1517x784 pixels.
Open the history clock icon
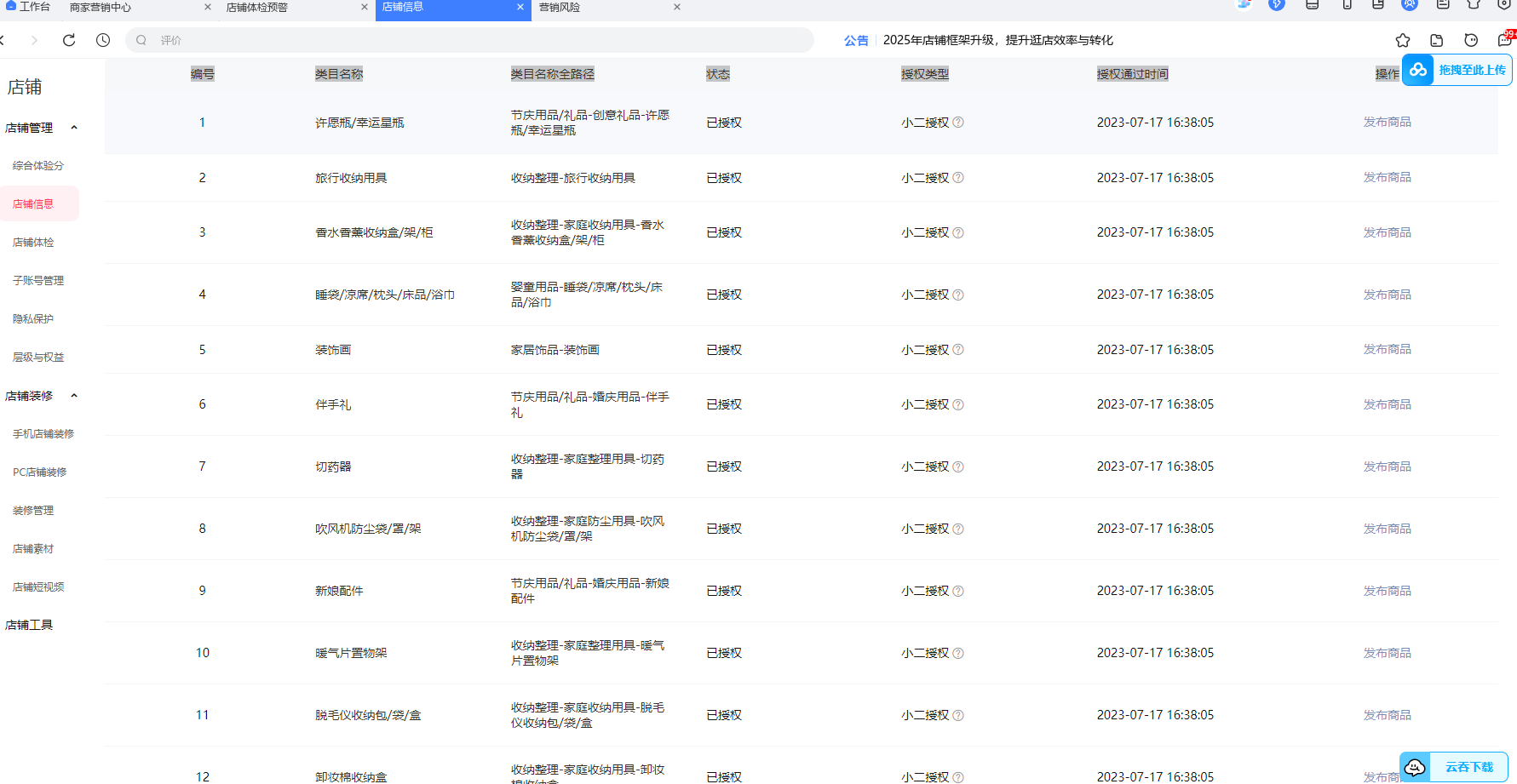point(103,40)
